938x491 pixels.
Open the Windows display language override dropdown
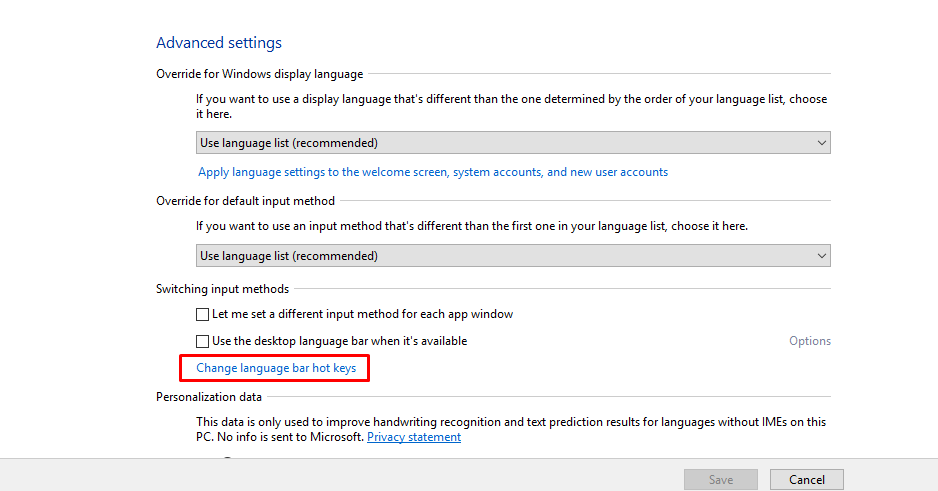tap(513, 143)
